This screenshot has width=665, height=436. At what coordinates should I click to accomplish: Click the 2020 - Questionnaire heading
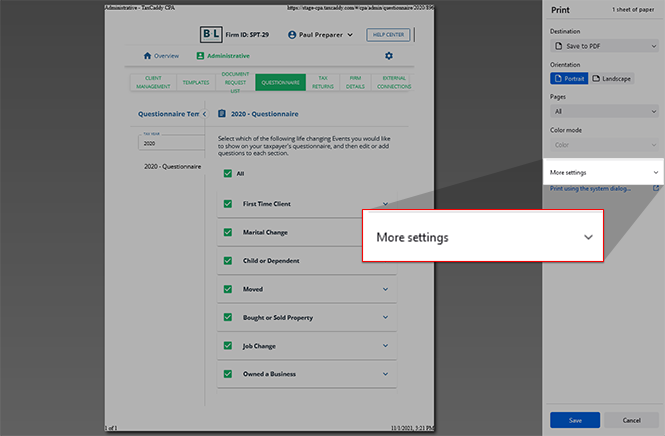click(x=265, y=114)
